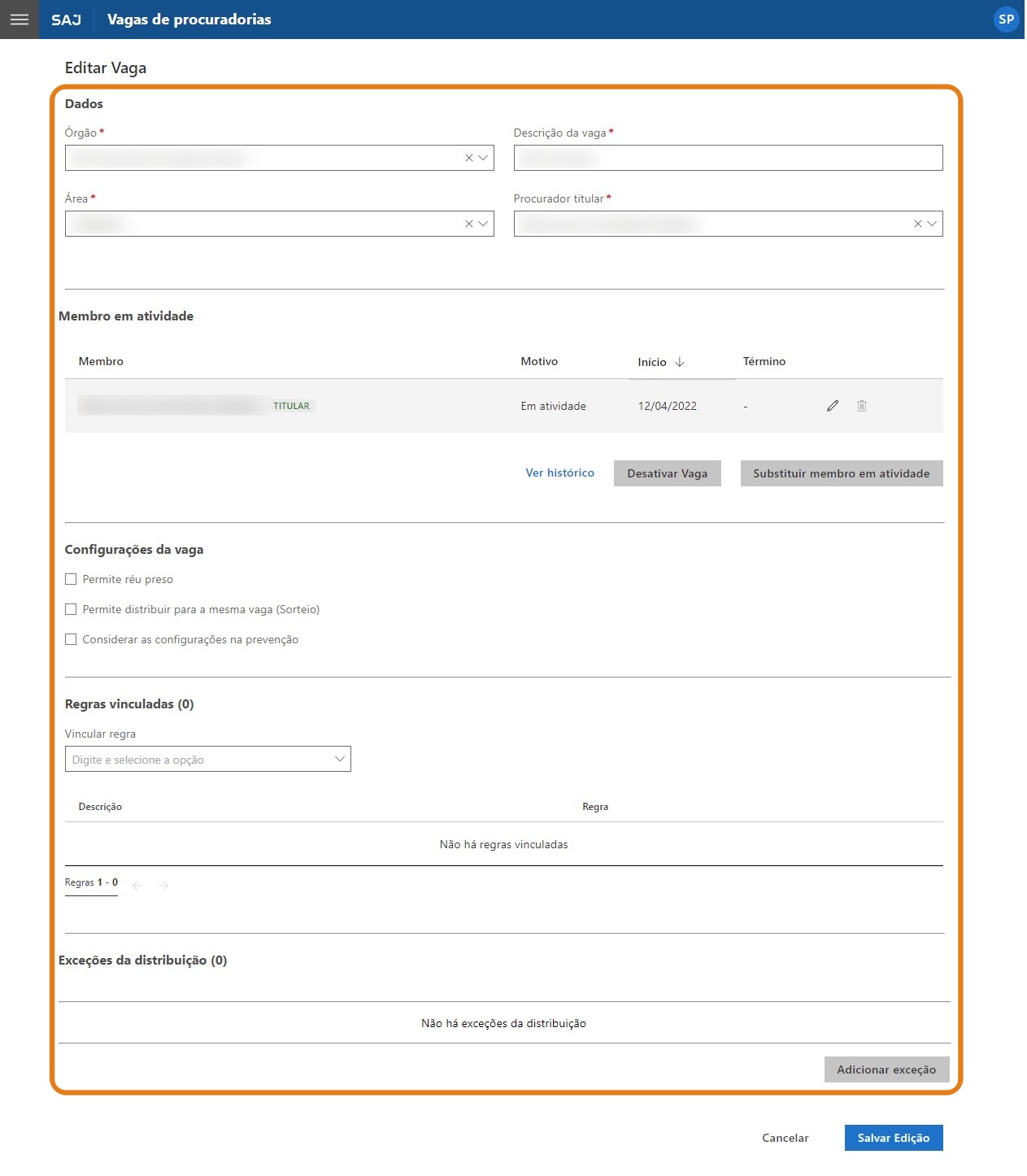Save changes with Salvar Edição
The image size is (1027, 1176).
tap(893, 1138)
